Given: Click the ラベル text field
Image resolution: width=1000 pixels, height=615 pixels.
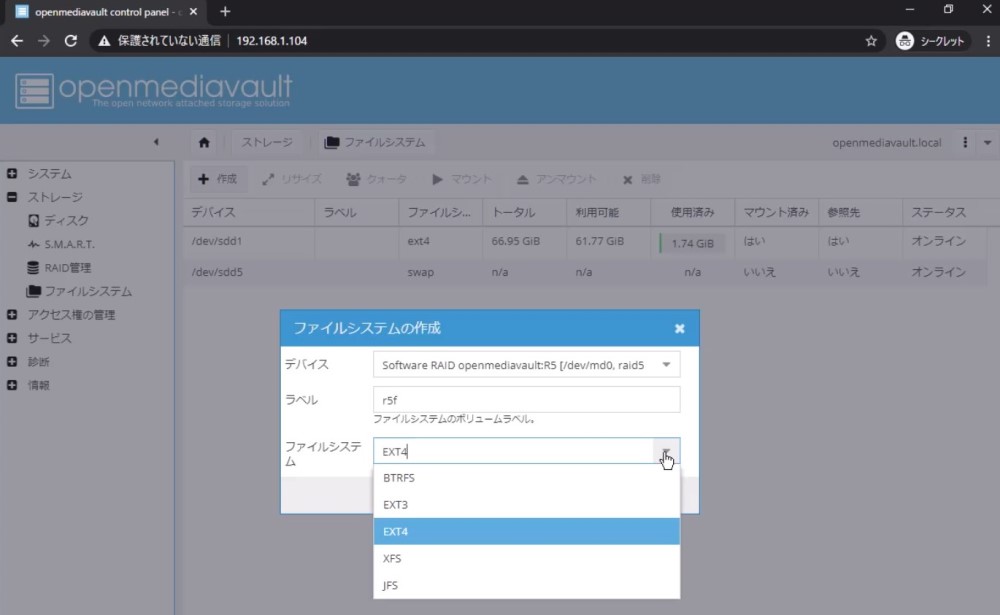Looking at the screenshot, I should click(x=526, y=399).
